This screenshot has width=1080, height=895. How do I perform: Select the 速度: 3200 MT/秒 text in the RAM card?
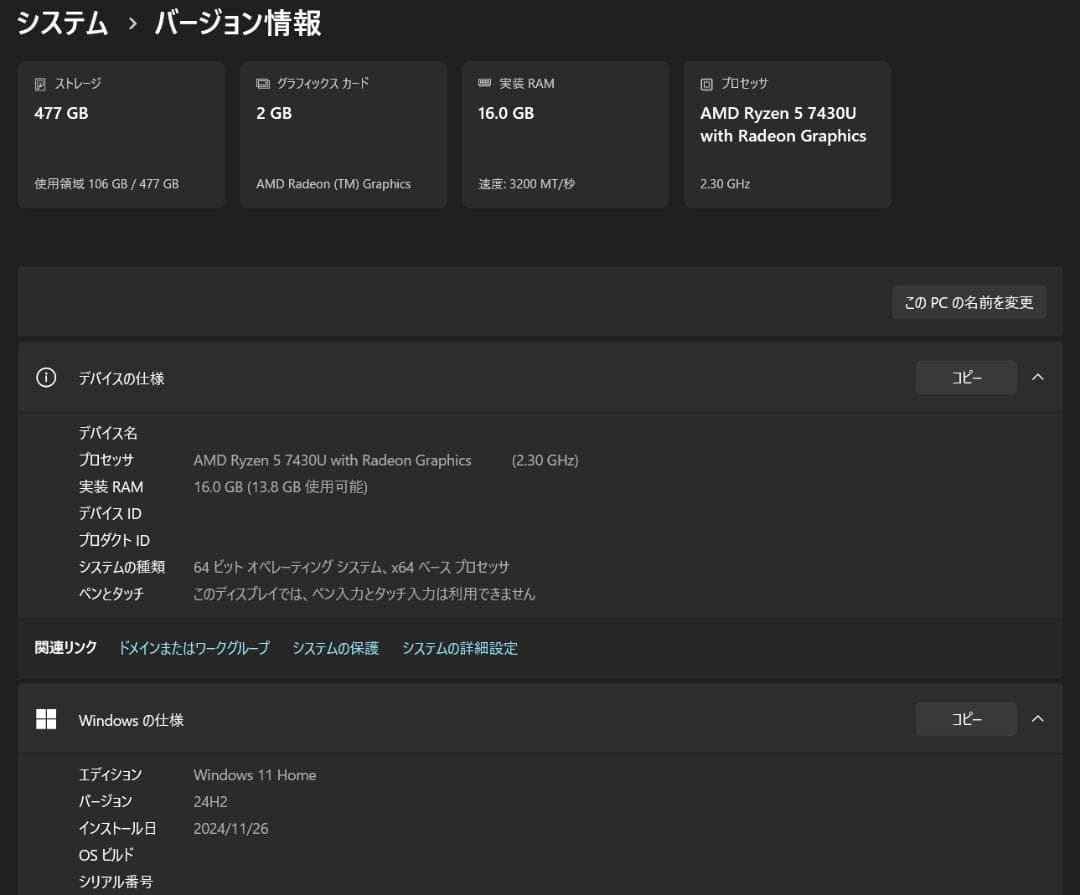point(526,184)
